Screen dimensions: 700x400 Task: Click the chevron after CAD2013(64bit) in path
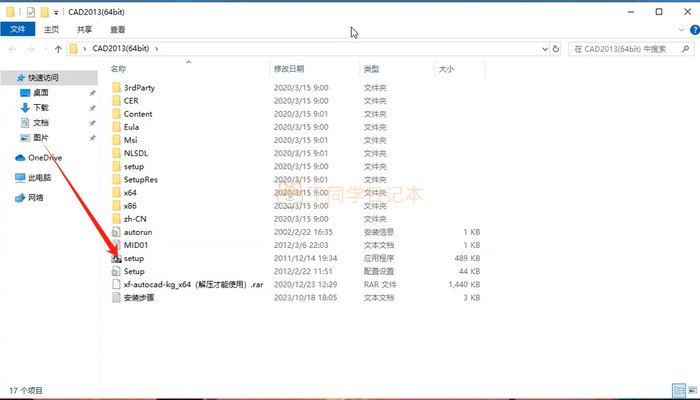(157, 48)
